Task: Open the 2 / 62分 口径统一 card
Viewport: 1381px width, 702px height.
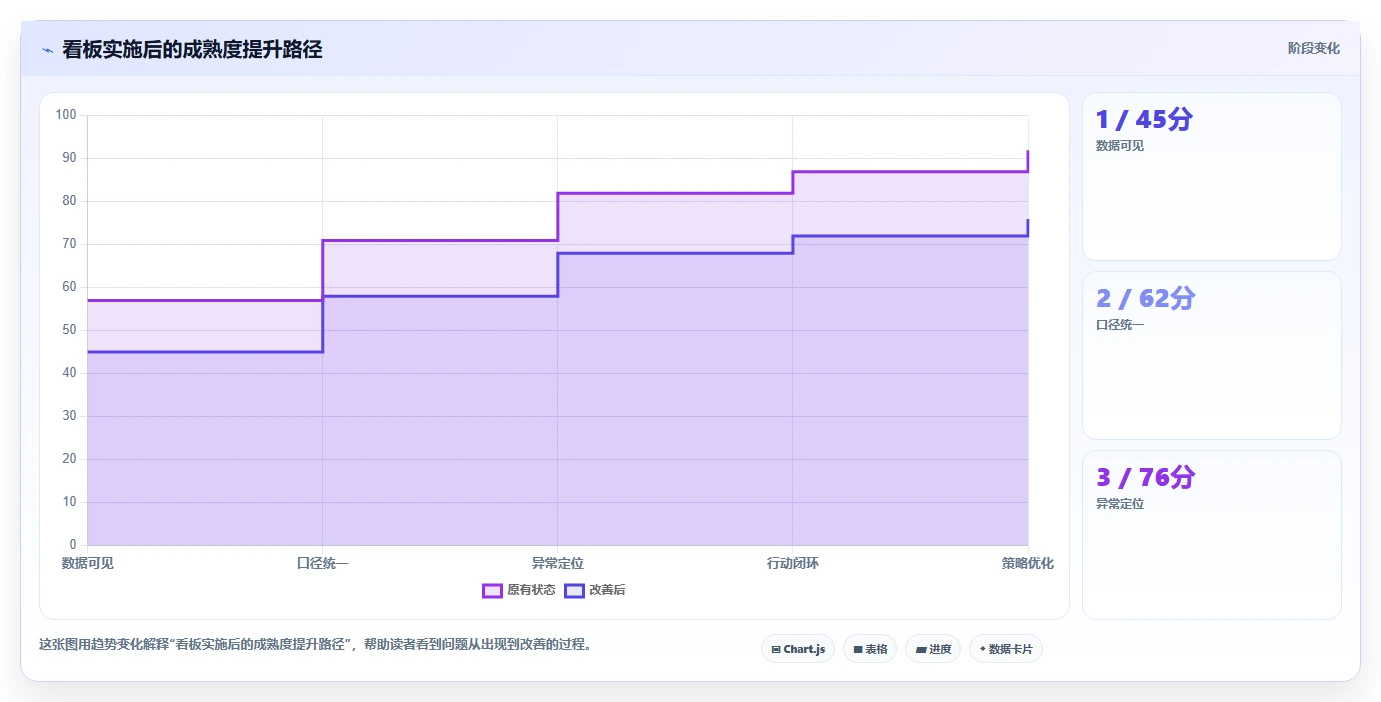Action: coord(1212,356)
